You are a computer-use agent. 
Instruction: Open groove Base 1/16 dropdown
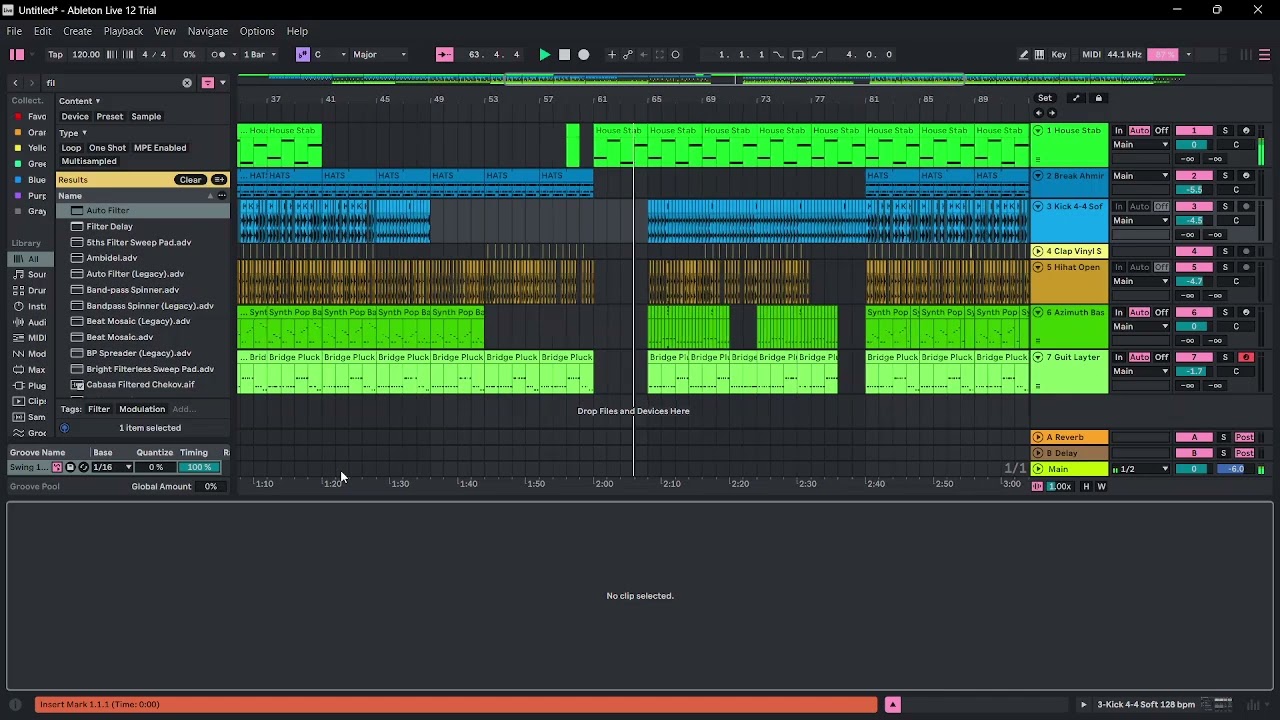pos(112,468)
